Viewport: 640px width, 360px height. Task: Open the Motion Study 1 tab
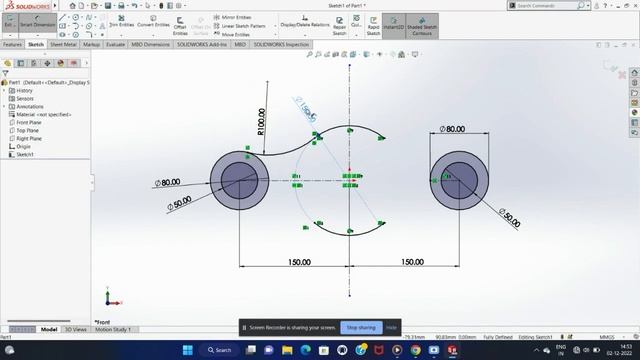coord(113,329)
